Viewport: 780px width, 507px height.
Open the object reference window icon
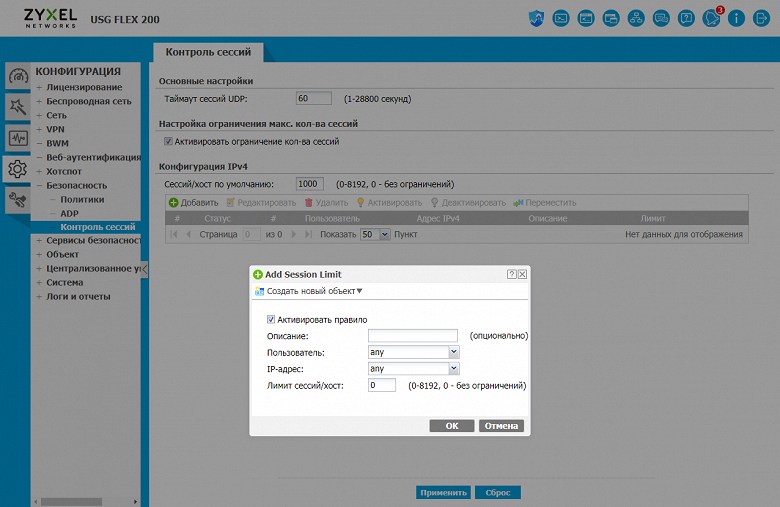[x=611, y=19]
